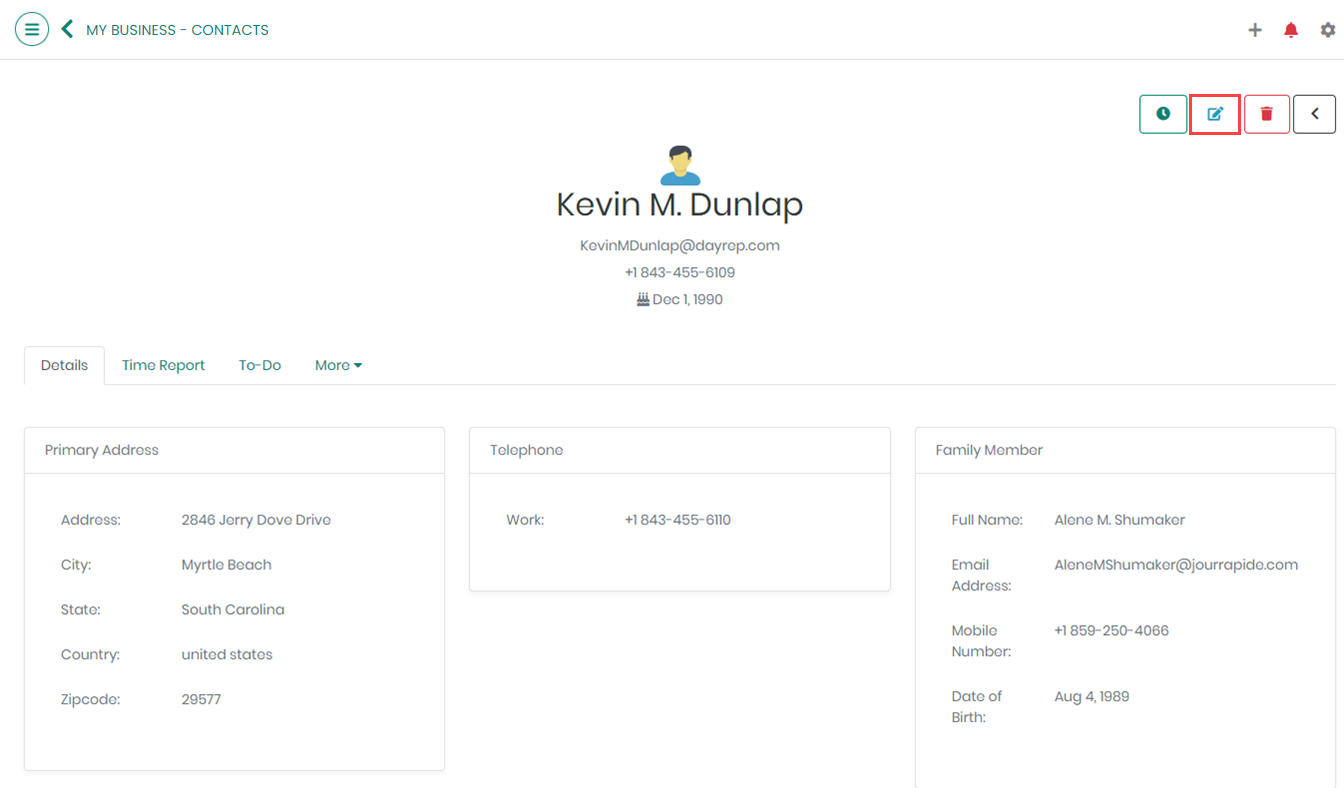Click the Telephone card header
The image size is (1344, 788).
pyautogui.click(x=680, y=451)
